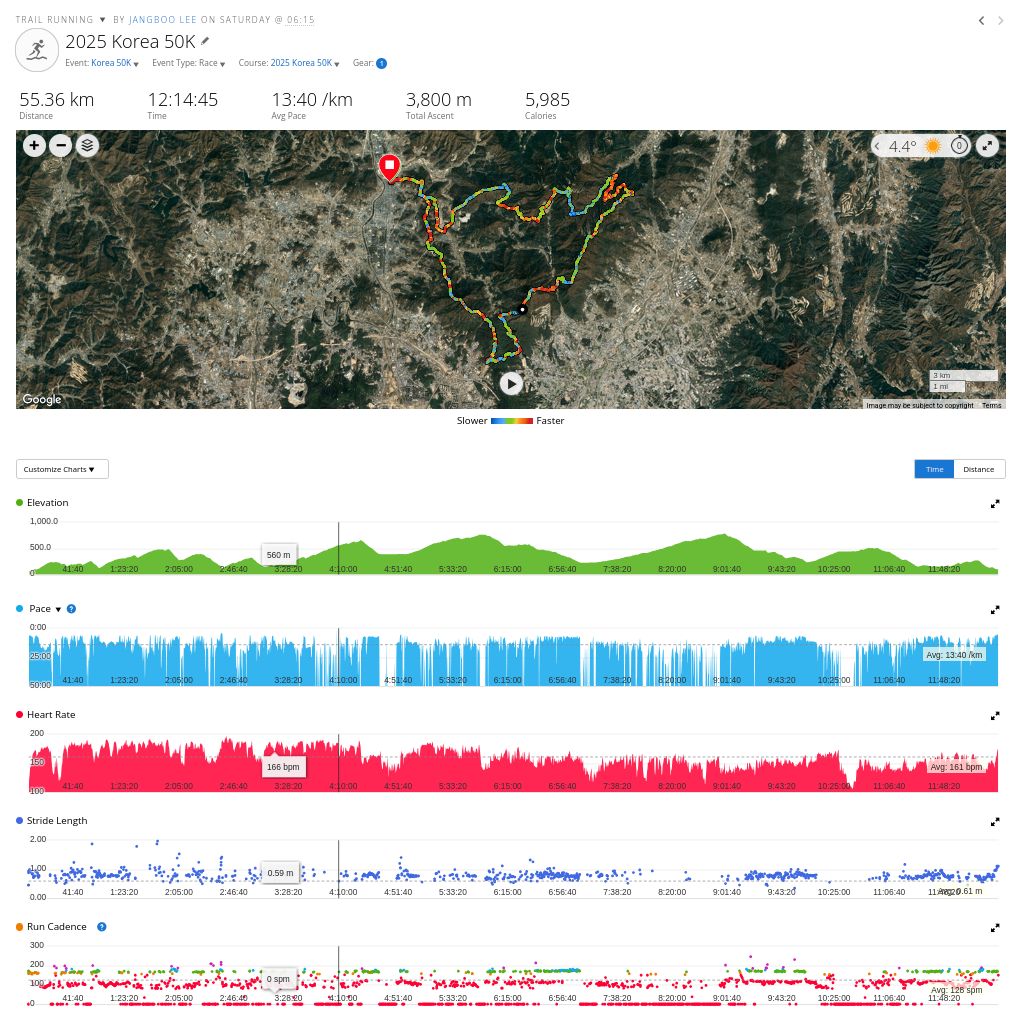Expand the Run Cadence chart
The width and height of the screenshot is (1012, 1017).
click(995, 928)
